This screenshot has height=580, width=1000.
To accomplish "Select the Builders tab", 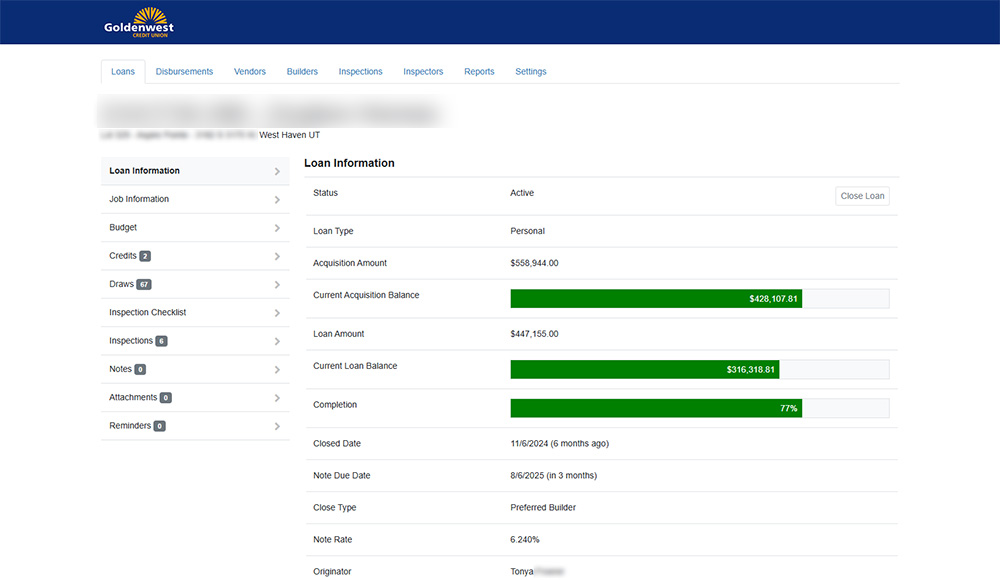I will coord(301,71).
